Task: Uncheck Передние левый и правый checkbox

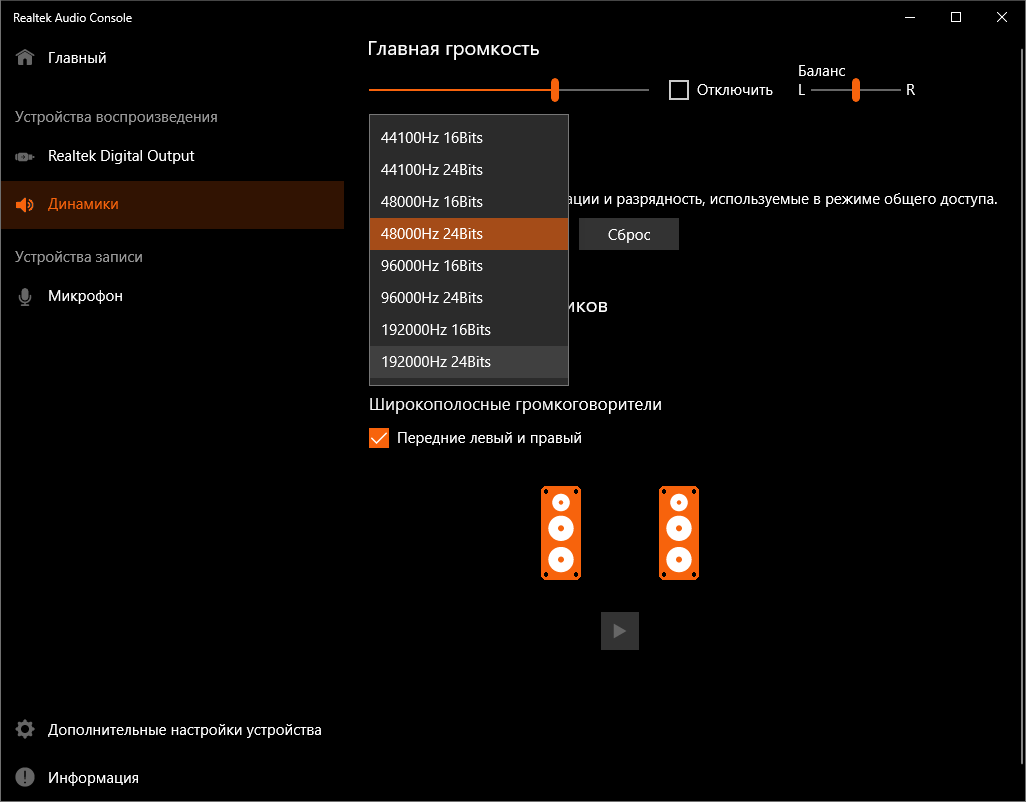Action: [379, 438]
